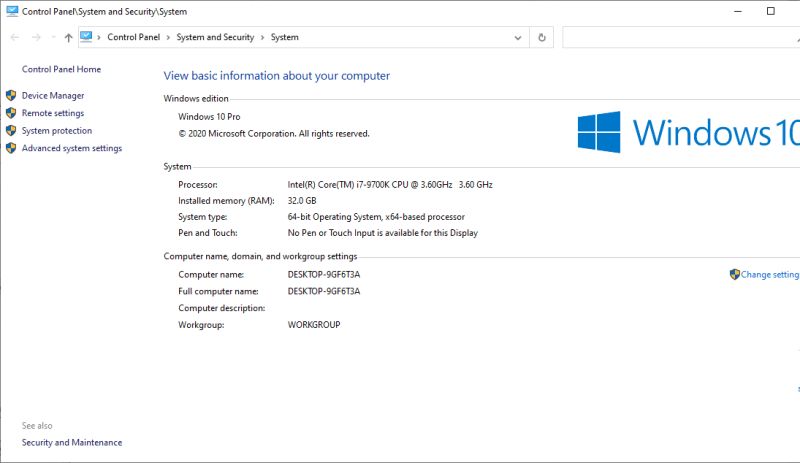Click the shield icon beside Change settings

click(735, 275)
